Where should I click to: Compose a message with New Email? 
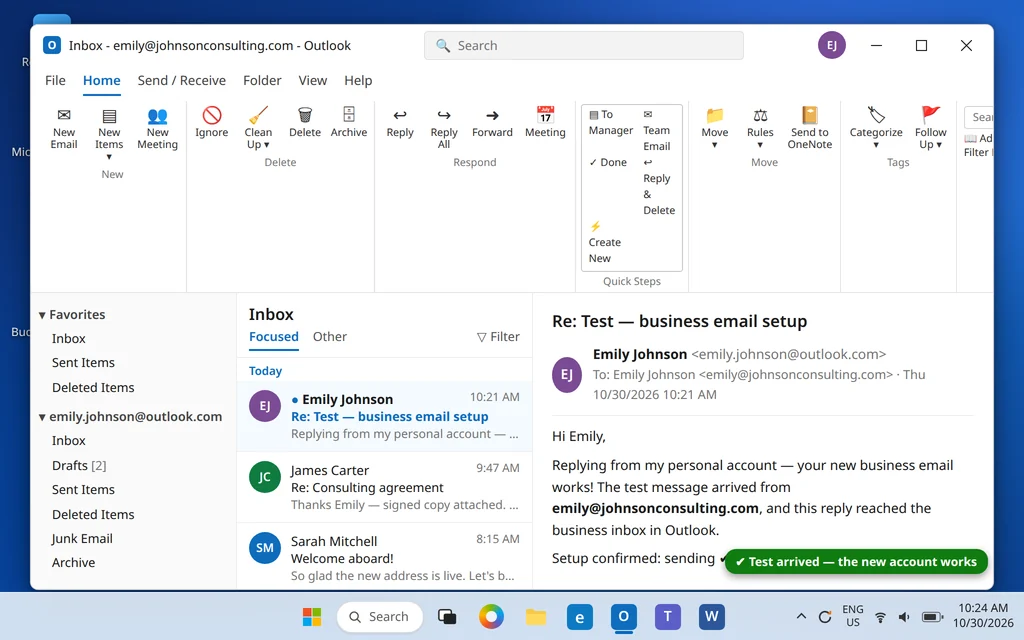pyautogui.click(x=64, y=129)
